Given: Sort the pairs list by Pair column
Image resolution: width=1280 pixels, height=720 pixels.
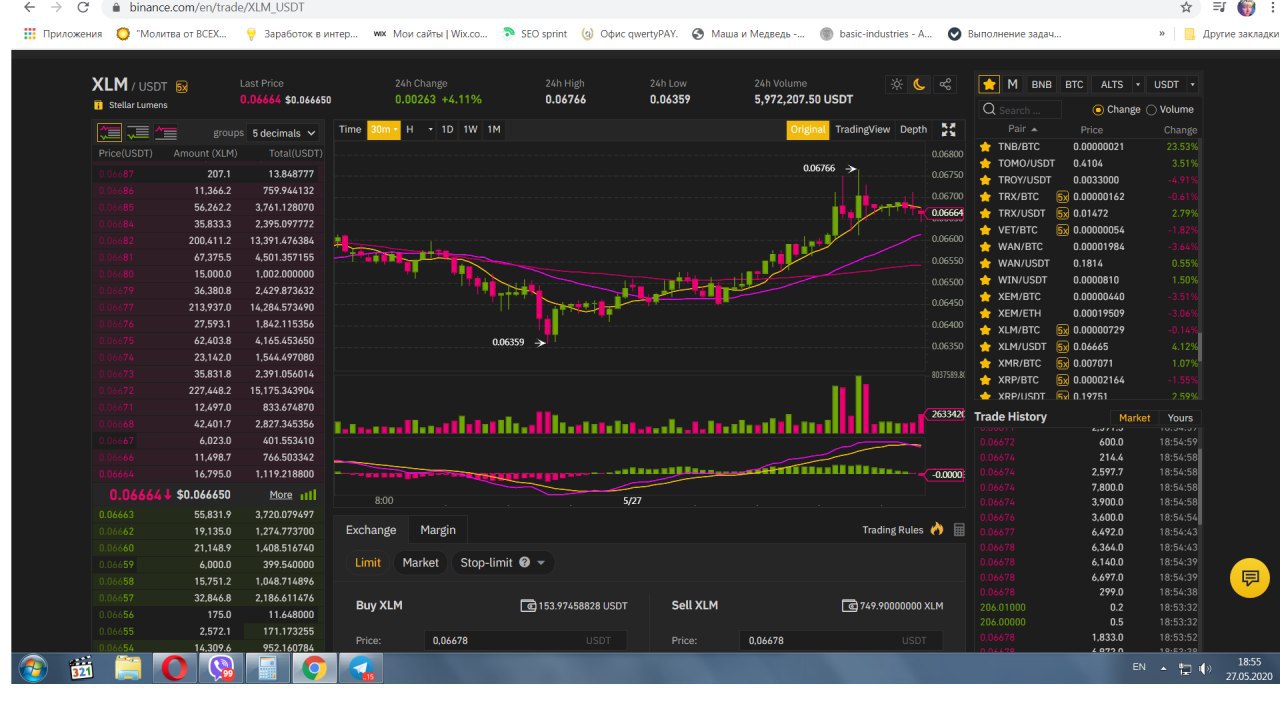Looking at the screenshot, I should 1022,130.
